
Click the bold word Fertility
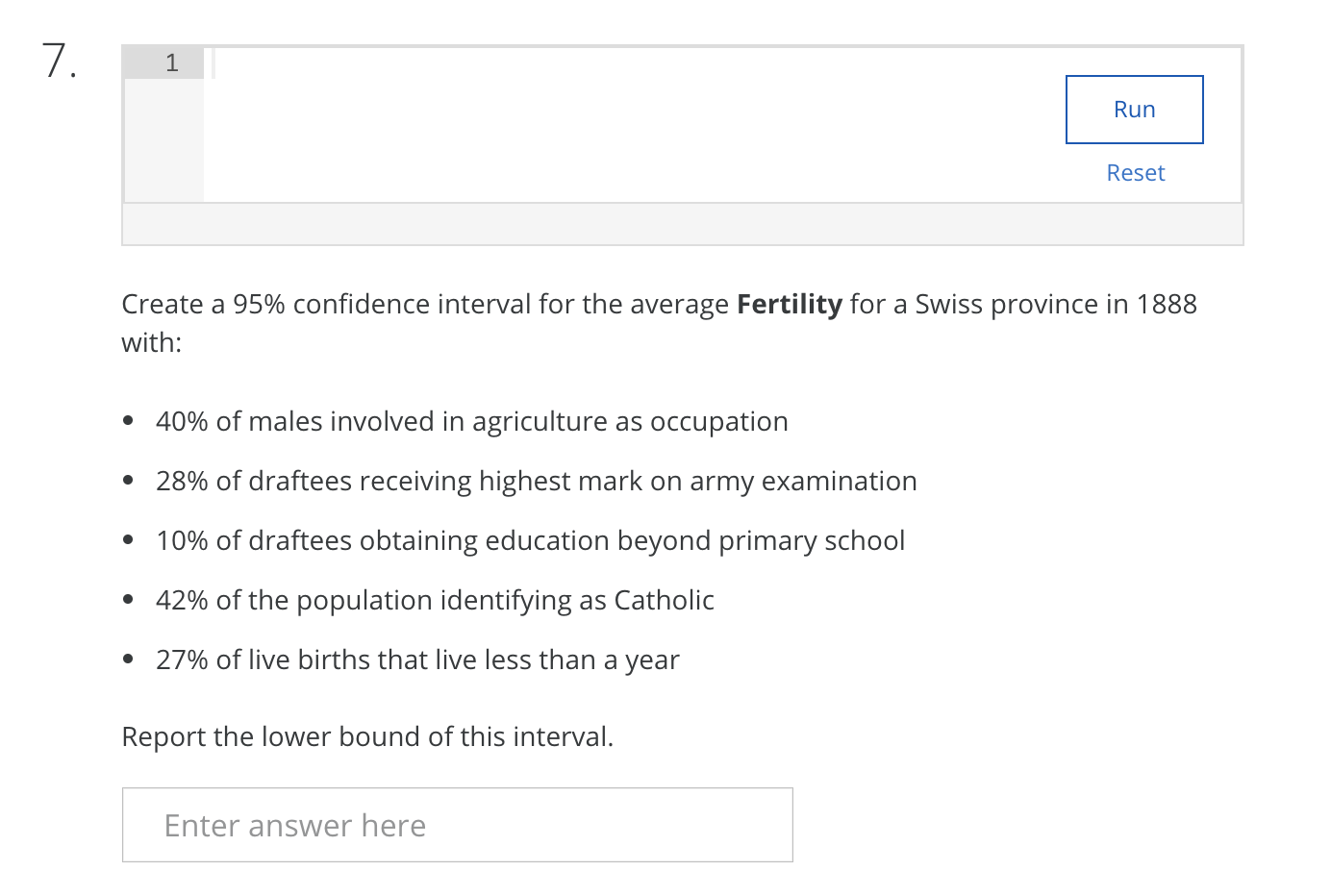point(789,304)
